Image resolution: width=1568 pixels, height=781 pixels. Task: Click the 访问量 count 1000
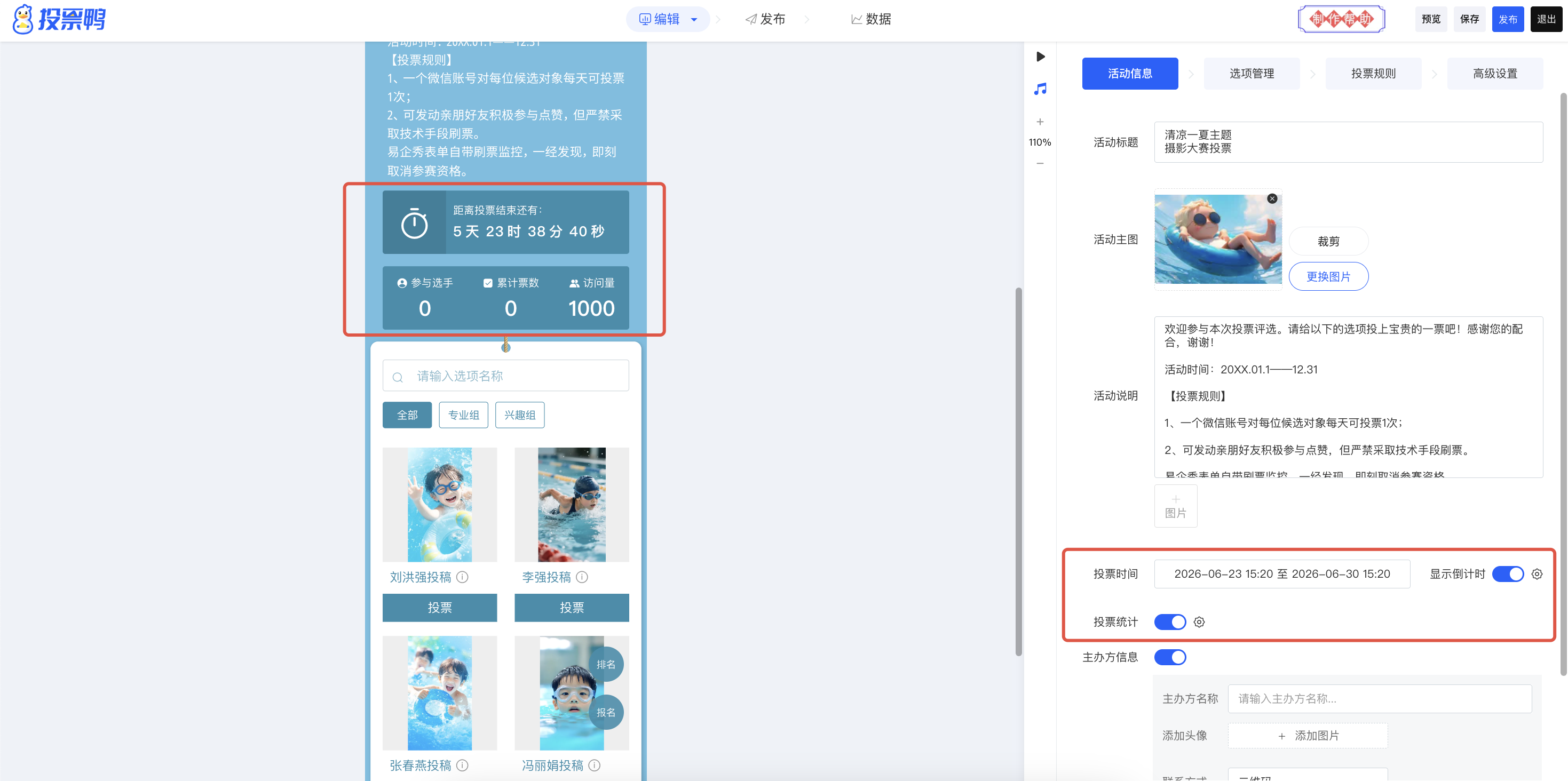click(591, 308)
